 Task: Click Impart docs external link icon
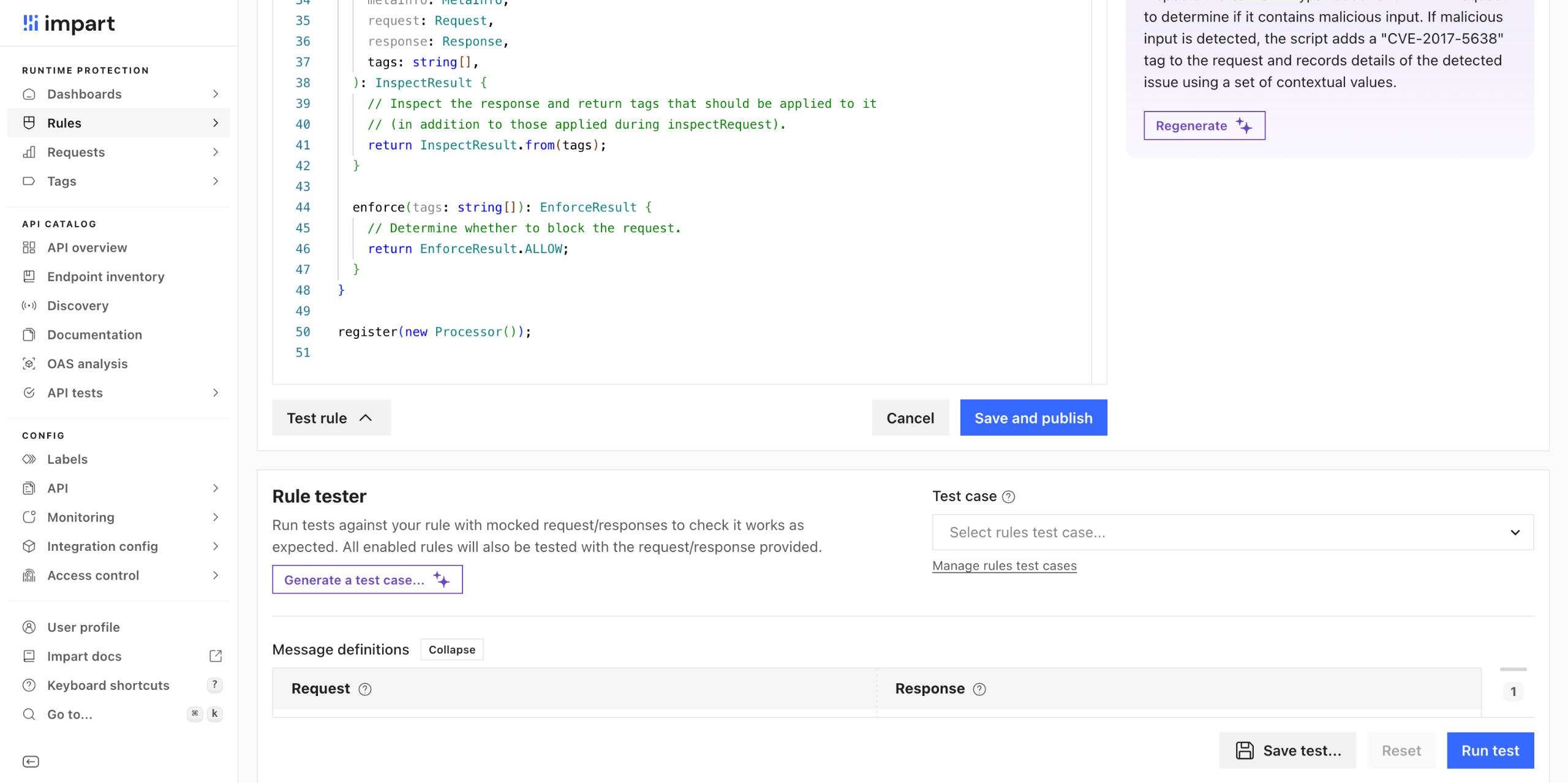216,656
